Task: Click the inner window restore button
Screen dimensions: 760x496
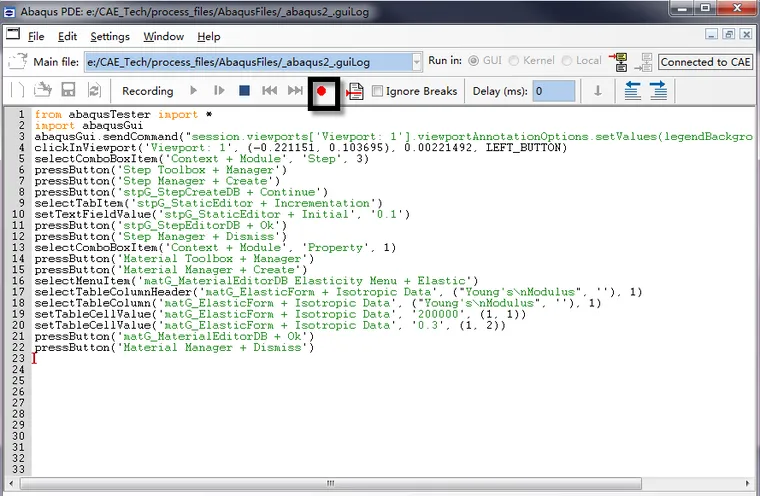Action: pyautogui.click(x=728, y=34)
